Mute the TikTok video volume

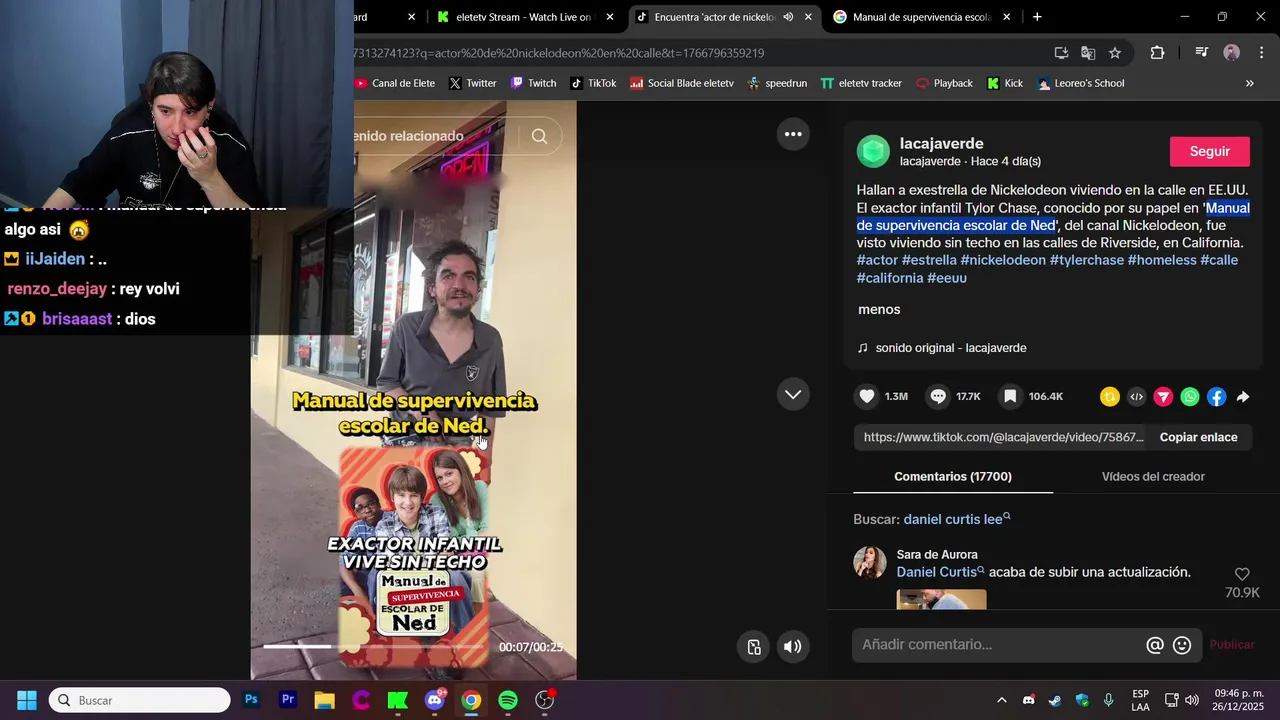click(x=792, y=646)
